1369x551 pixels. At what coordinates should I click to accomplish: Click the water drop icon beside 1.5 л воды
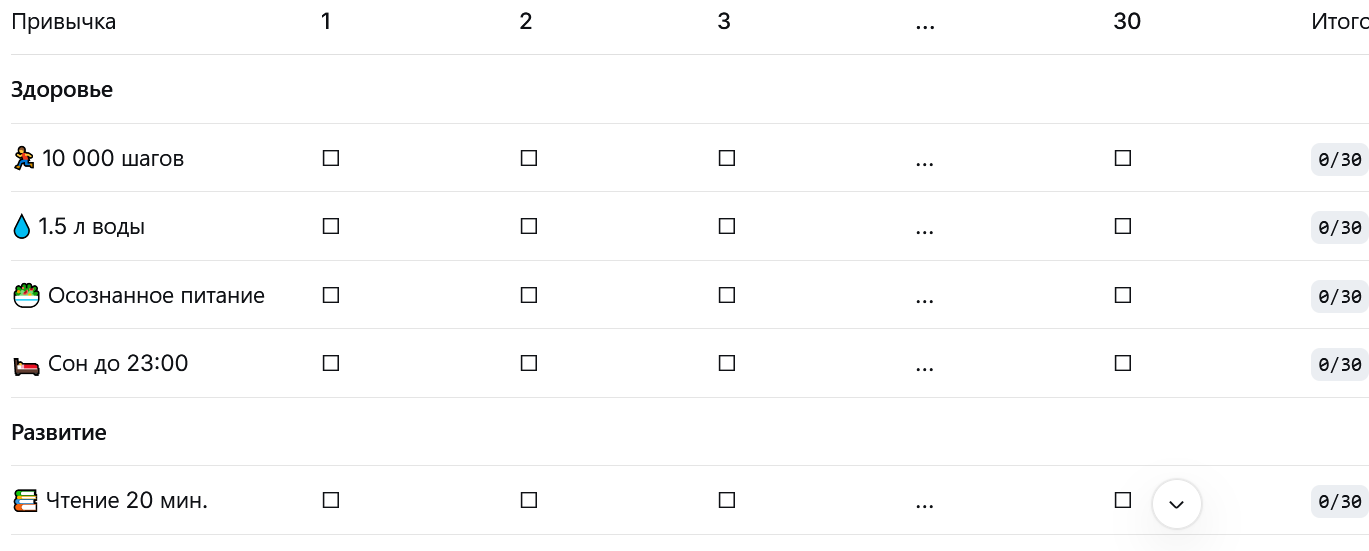pos(21,227)
